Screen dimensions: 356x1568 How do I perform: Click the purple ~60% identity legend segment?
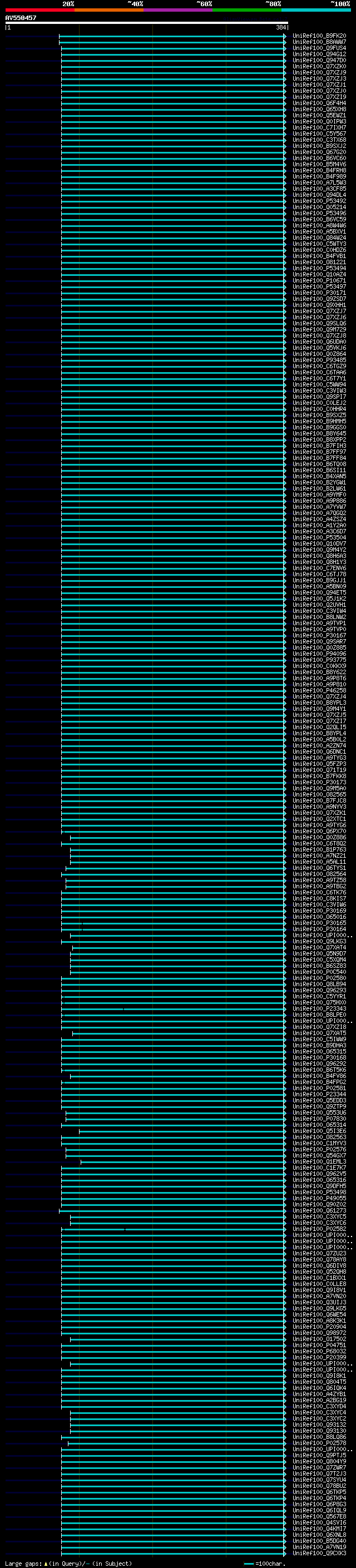point(177,10)
